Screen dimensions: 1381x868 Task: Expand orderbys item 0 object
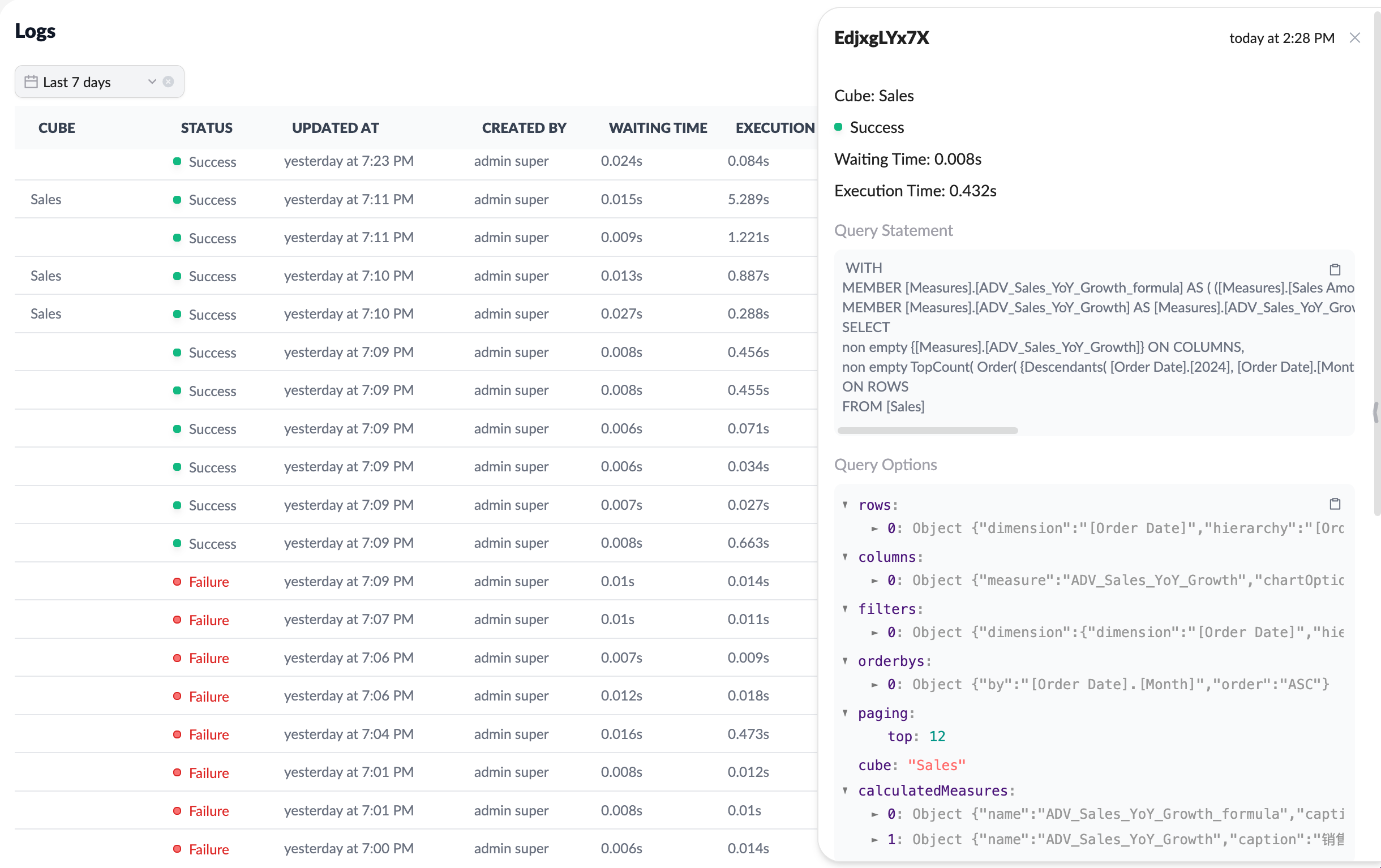coord(874,685)
